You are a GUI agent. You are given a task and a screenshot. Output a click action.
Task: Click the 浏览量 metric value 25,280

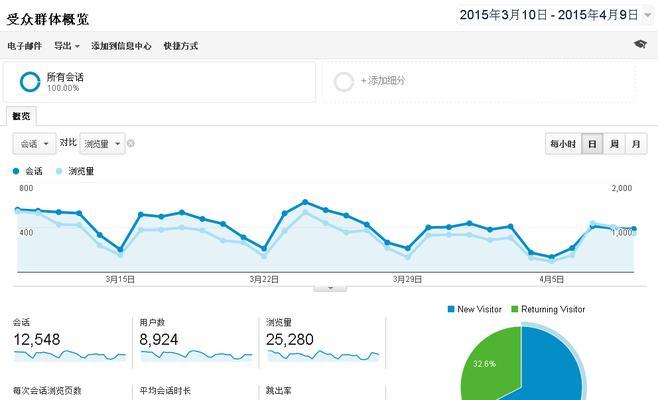290,340
